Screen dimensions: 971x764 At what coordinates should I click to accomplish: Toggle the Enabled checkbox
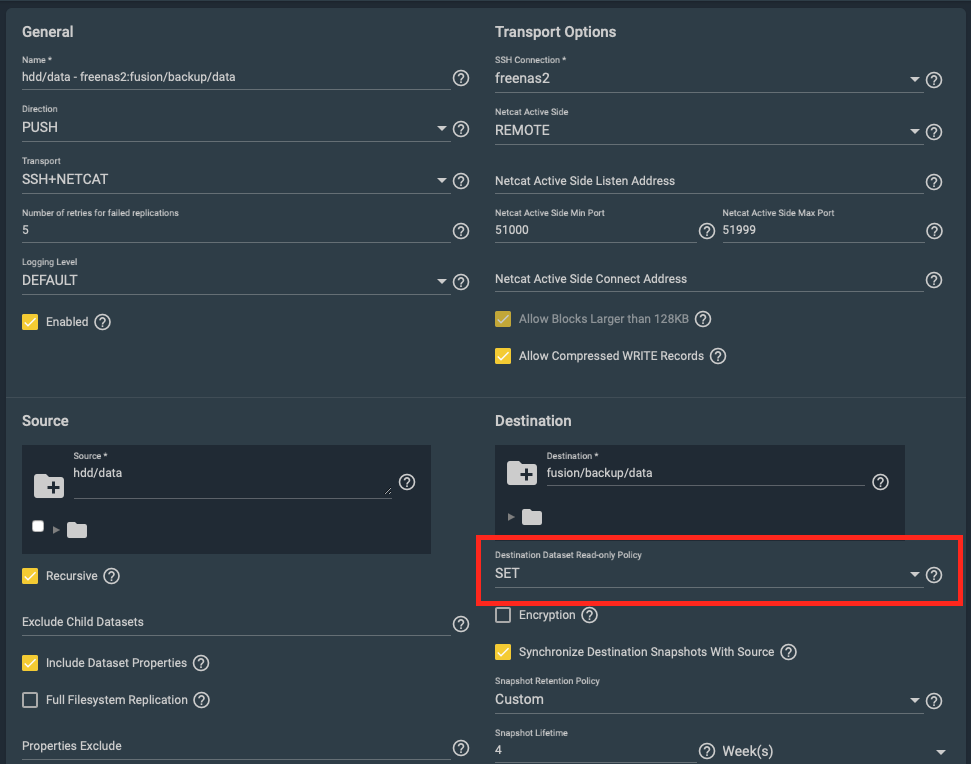[x=30, y=322]
